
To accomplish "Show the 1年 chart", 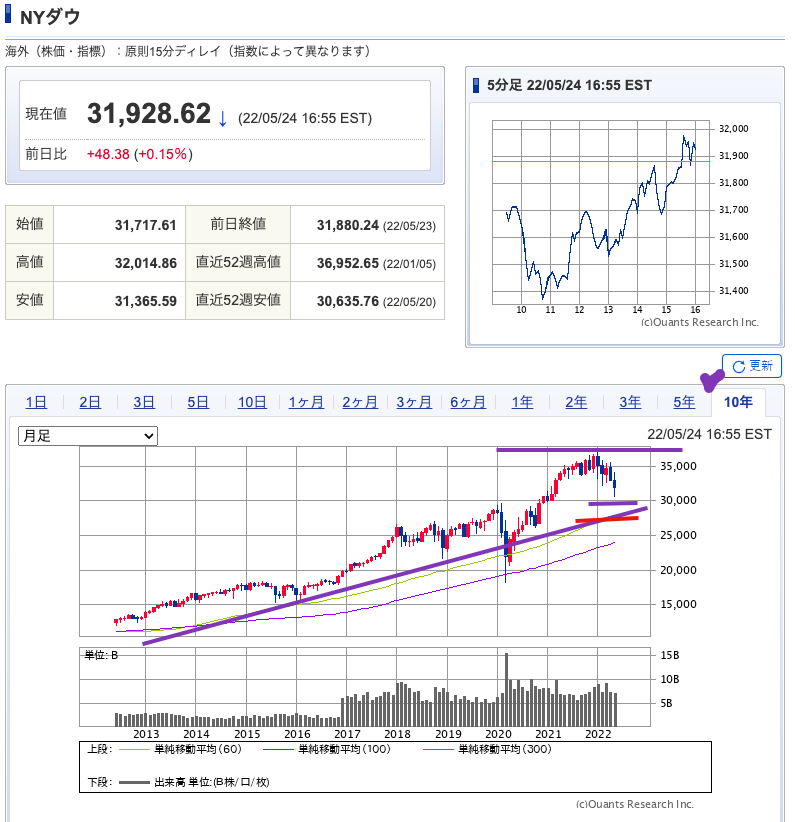I will click(522, 402).
